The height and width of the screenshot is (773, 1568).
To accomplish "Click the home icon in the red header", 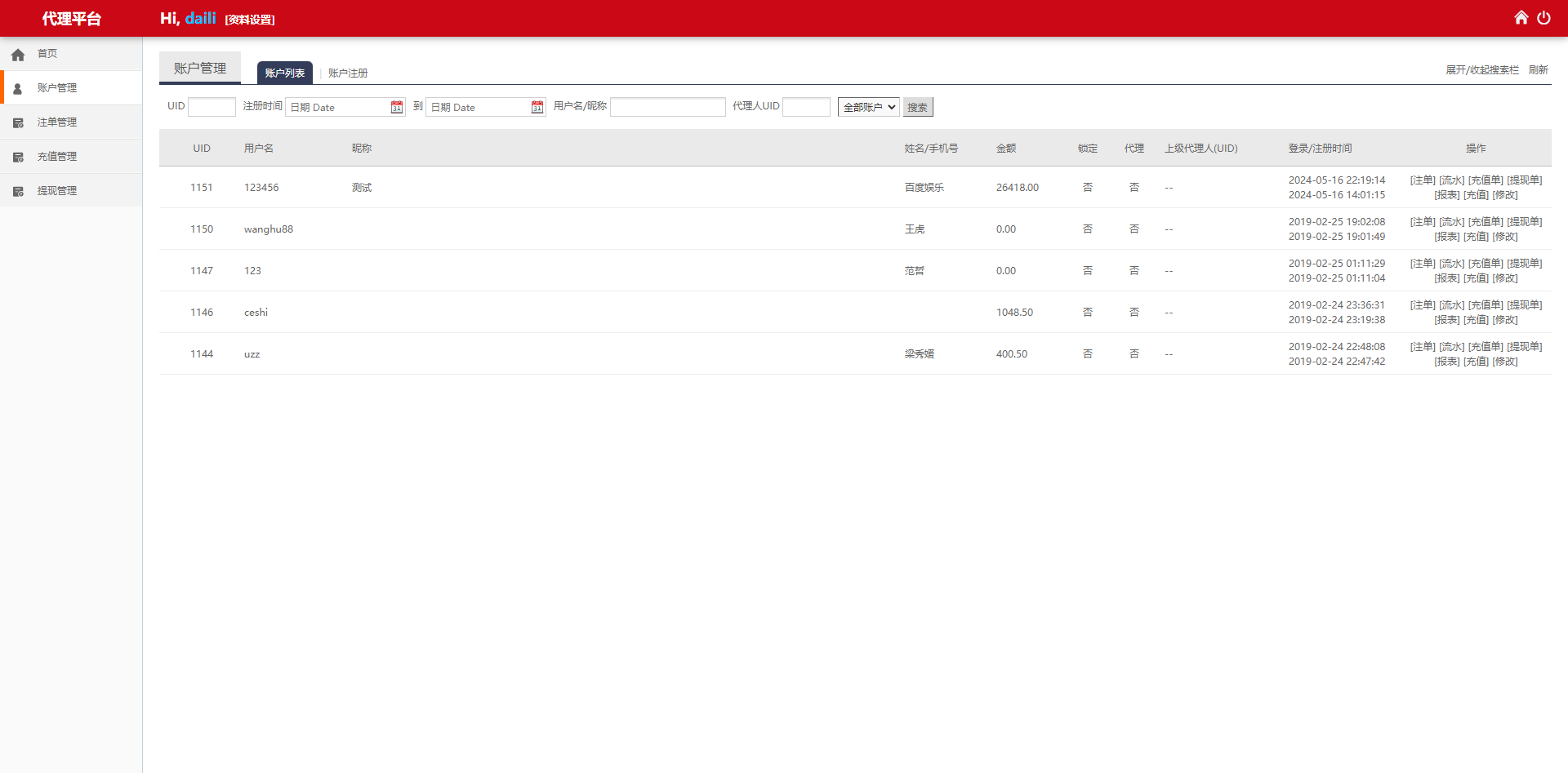I will (1521, 17).
